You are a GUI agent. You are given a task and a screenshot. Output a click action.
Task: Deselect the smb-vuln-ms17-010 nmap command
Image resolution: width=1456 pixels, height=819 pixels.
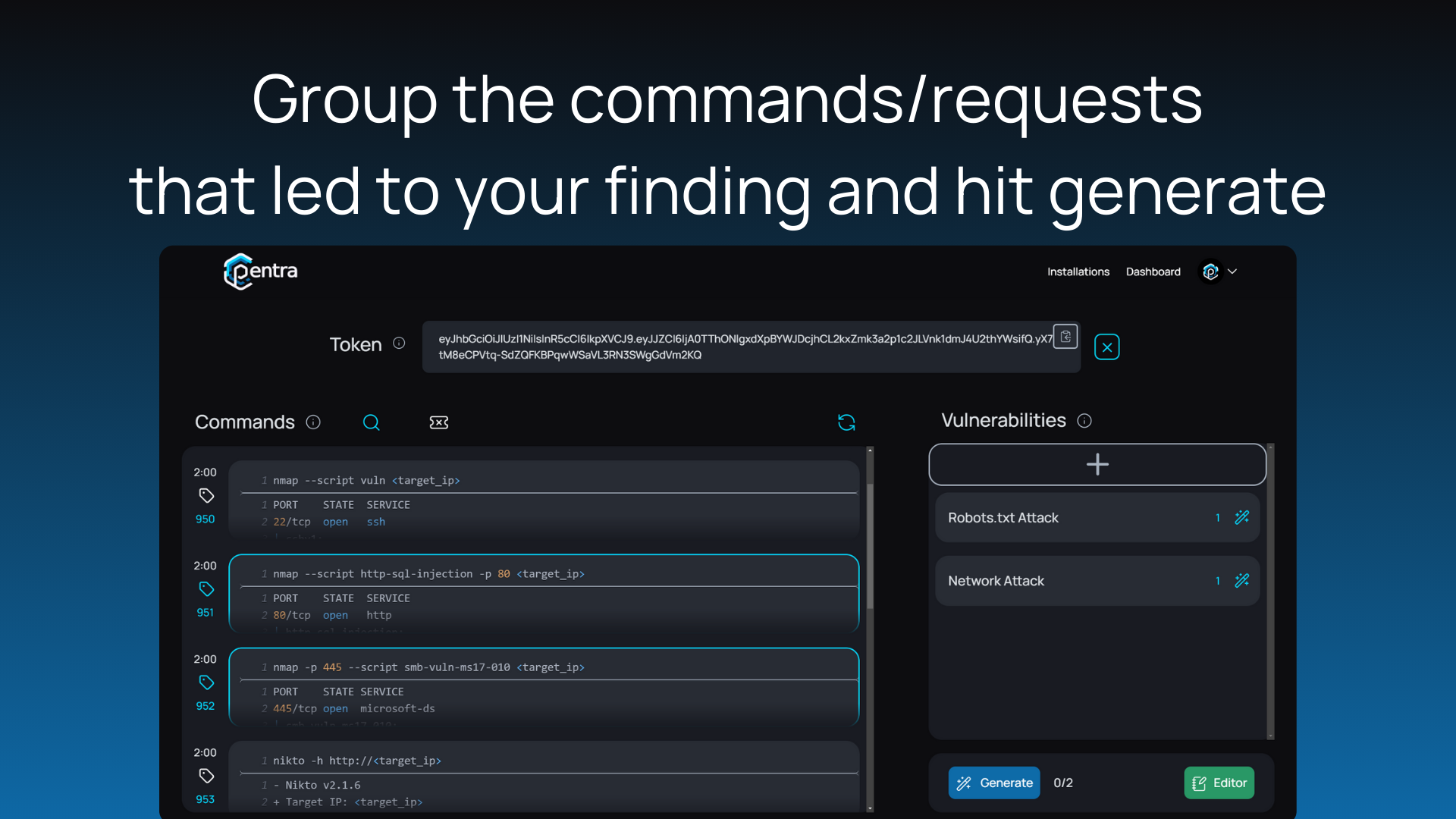[543, 686]
